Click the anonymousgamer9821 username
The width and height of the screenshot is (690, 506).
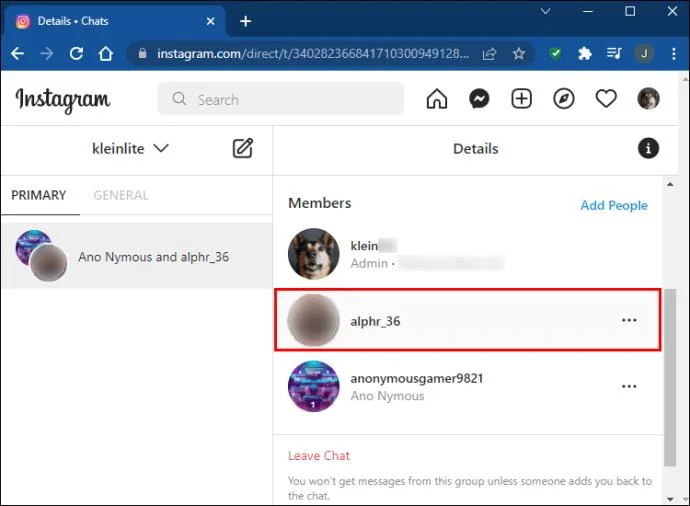(x=417, y=378)
